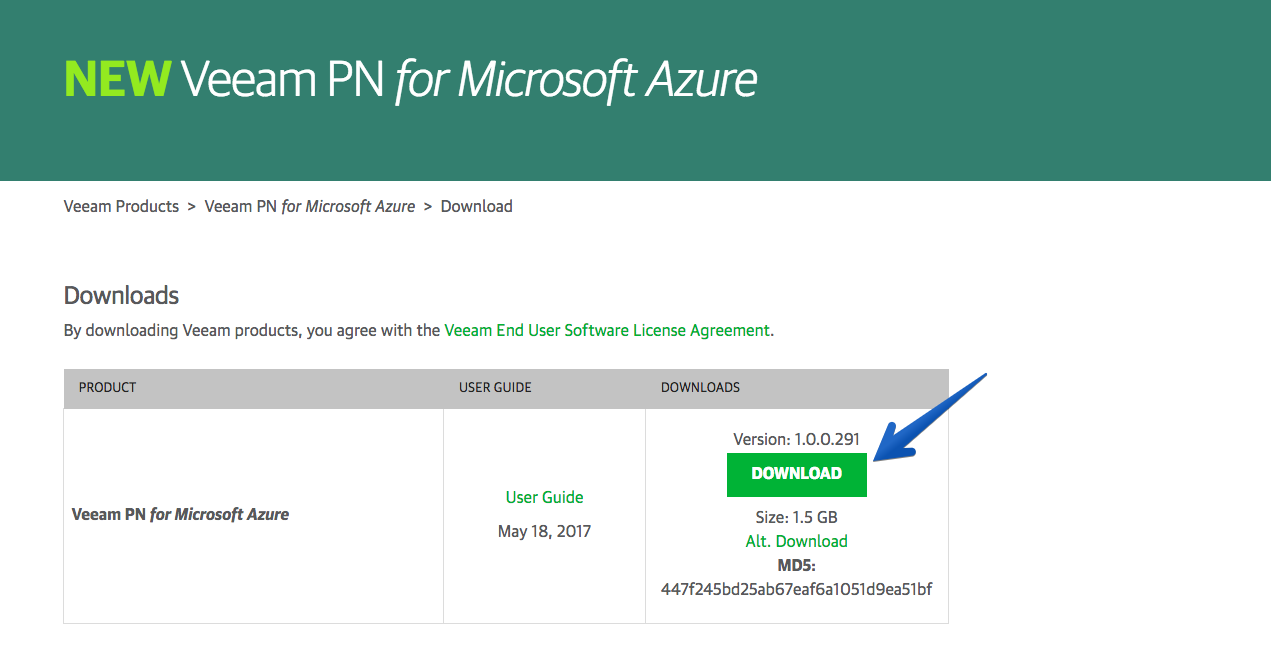The height and width of the screenshot is (652, 1271).
Task: Open the Alt. Download link
Action: click(796, 541)
